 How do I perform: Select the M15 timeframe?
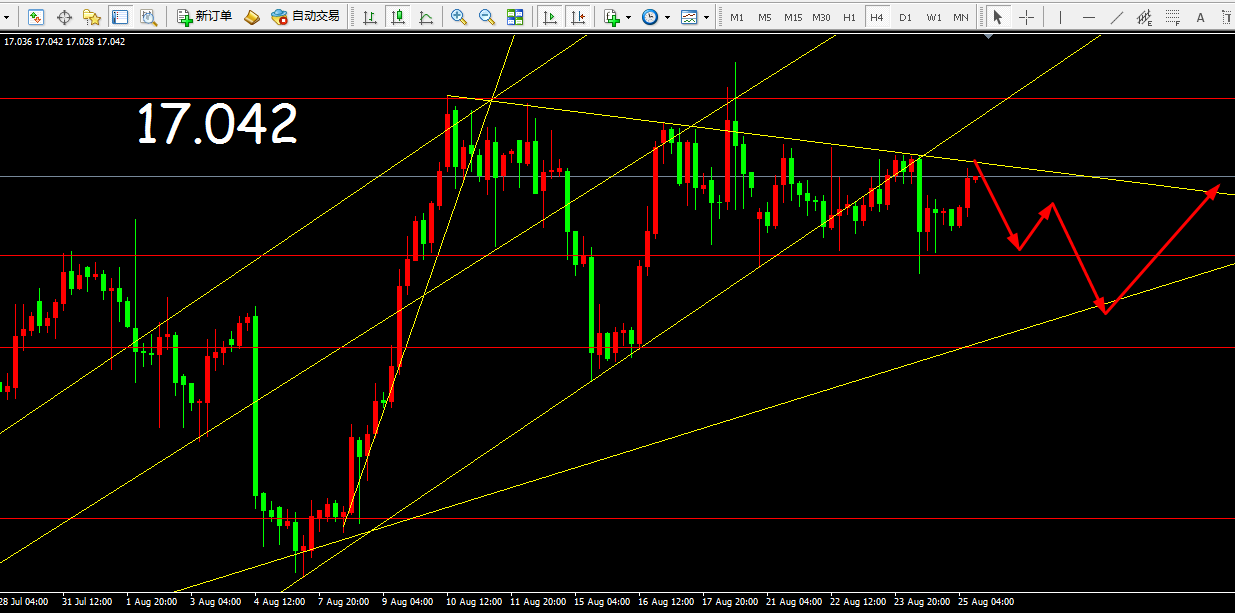792,18
